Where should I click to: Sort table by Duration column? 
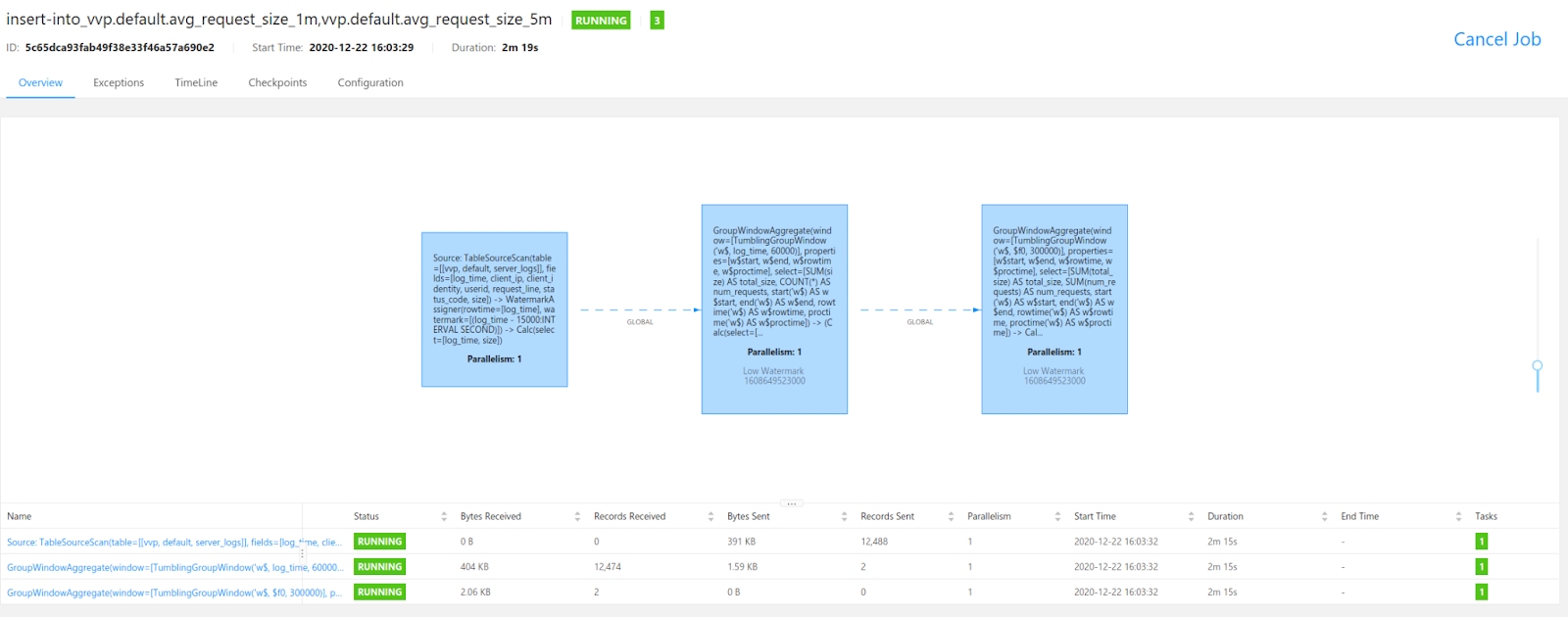1324,516
